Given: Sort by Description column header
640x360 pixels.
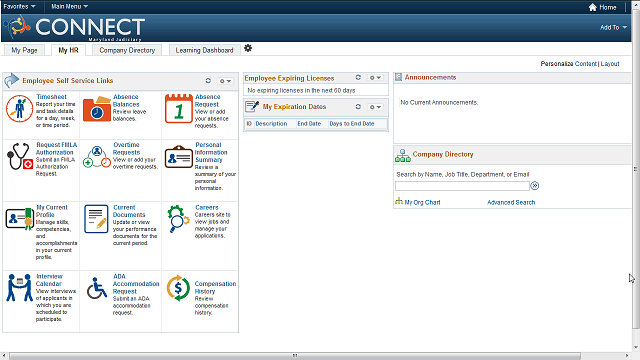Looking at the screenshot, I should click(x=271, y=124).
